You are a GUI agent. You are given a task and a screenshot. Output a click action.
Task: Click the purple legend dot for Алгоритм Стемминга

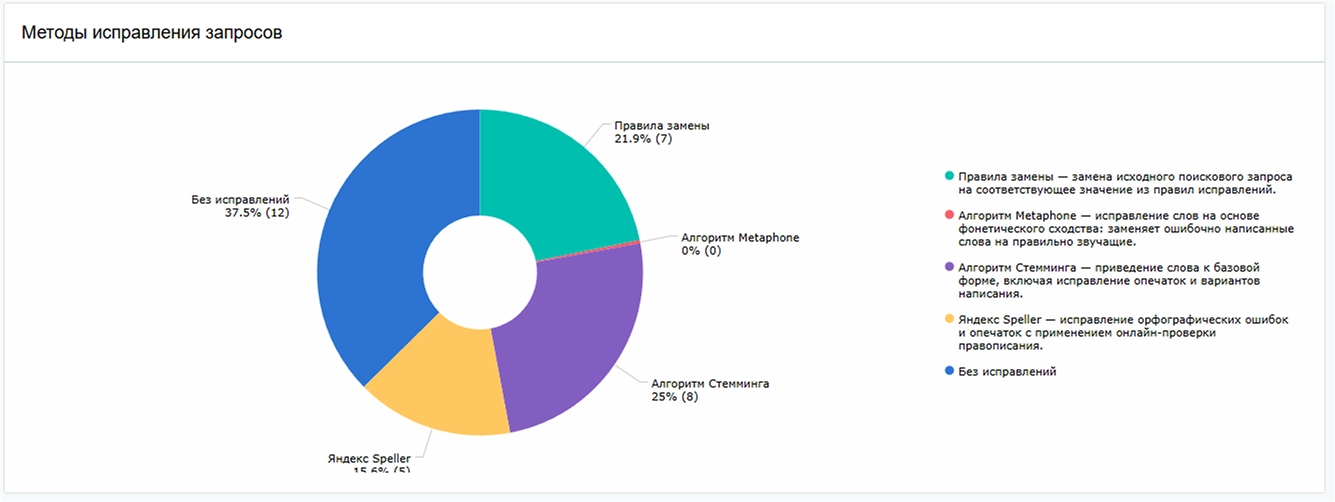[x=949, y=269]
